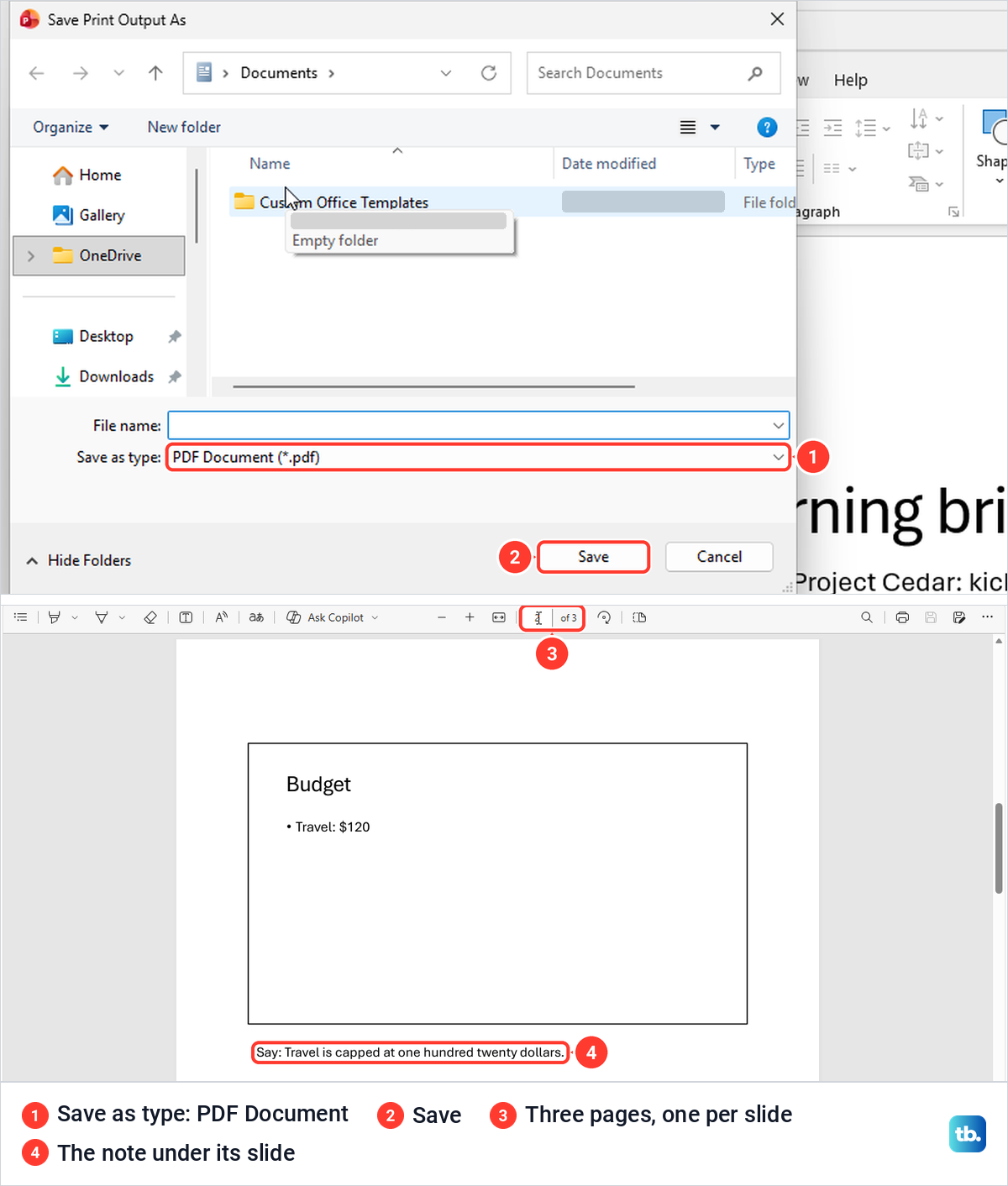The height and width of the screenshot is (1186, 1008).
Task: Go up one folder level
Action: [155, 73]
